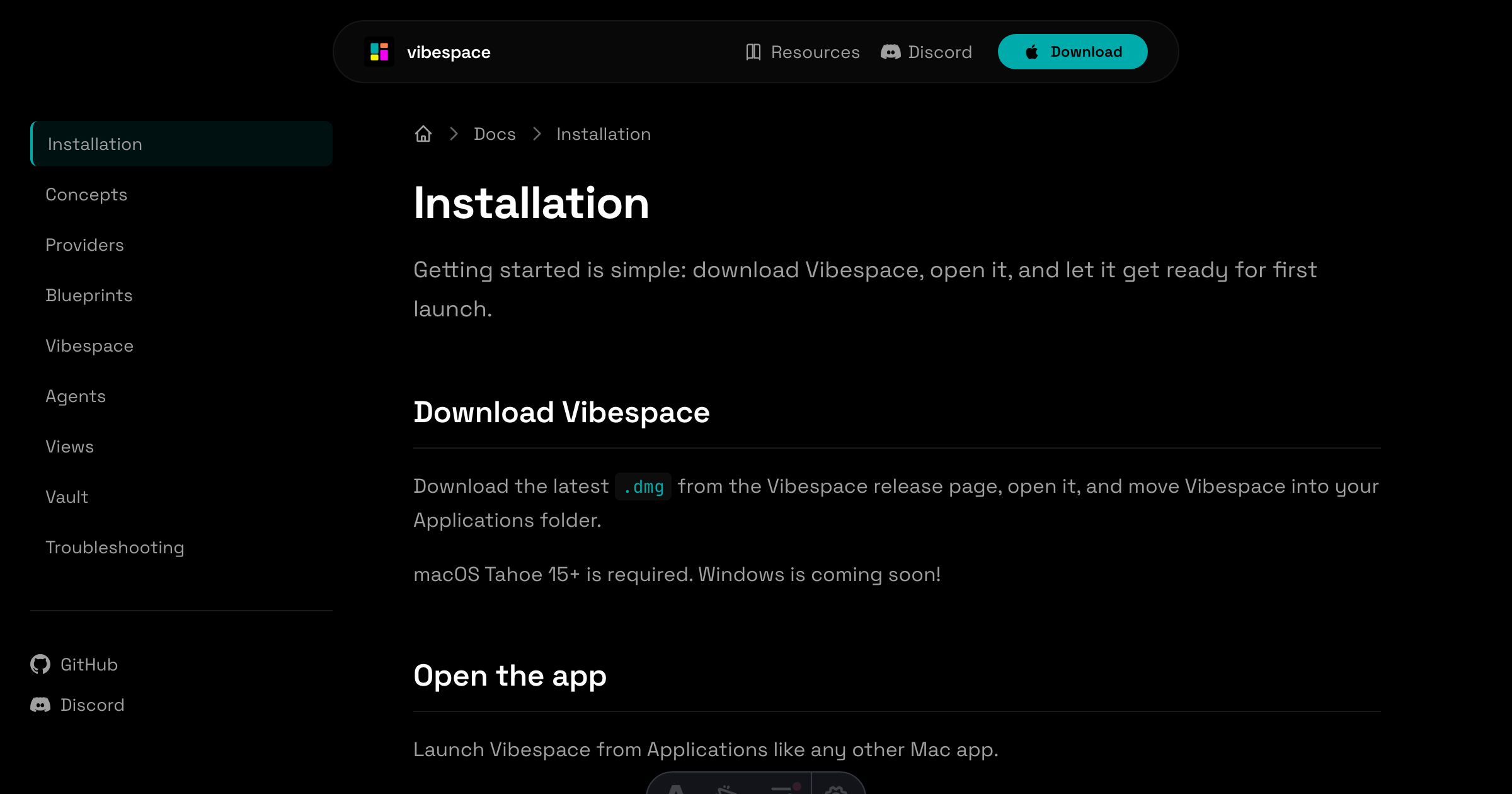Open the home breadcrumb icon
This screenshot has height=794, width=1512.
tap(423, 134)
